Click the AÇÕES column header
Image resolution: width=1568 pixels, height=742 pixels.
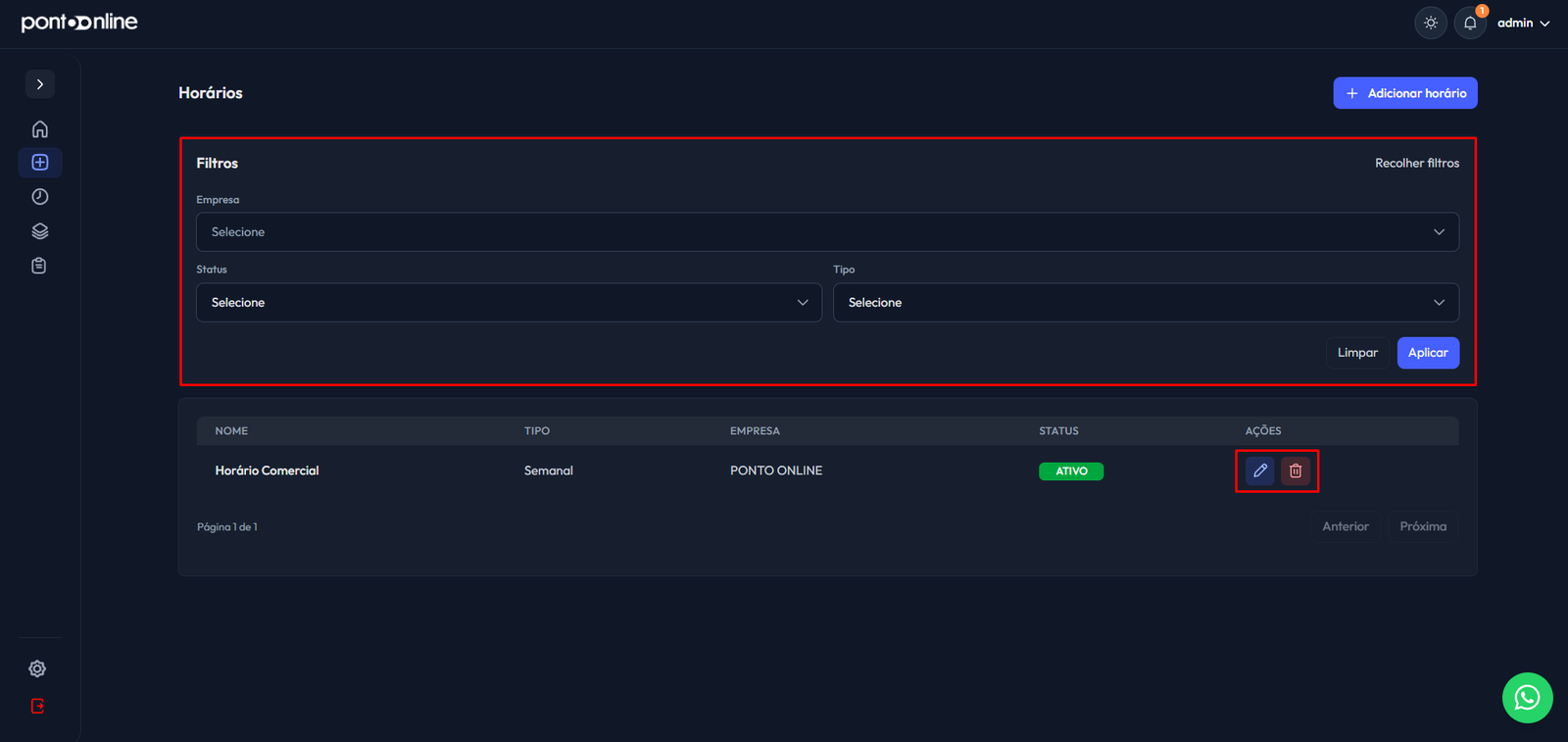tap(1263, 431)
